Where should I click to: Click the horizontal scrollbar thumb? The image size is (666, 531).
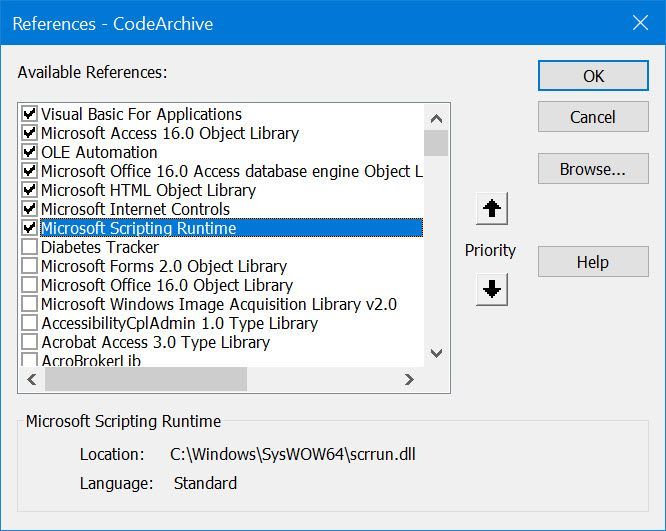pyautogui.click(x=146, y=379)
